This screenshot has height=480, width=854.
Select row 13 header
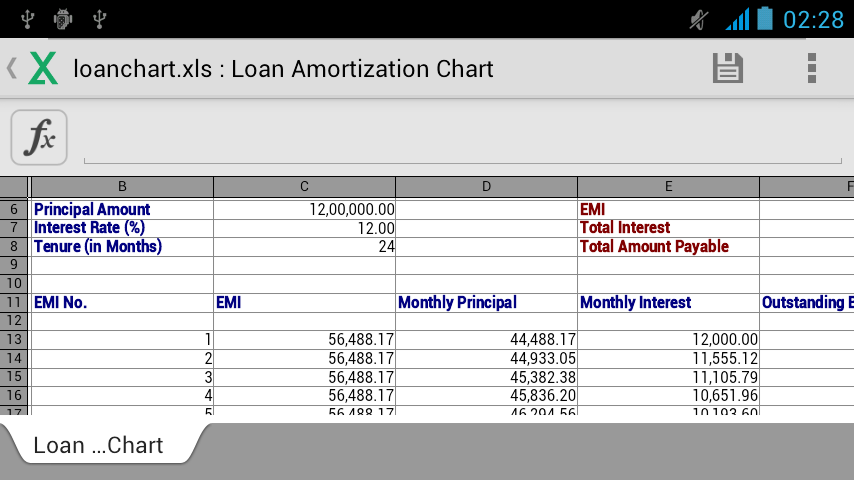[x=14, y=339]
